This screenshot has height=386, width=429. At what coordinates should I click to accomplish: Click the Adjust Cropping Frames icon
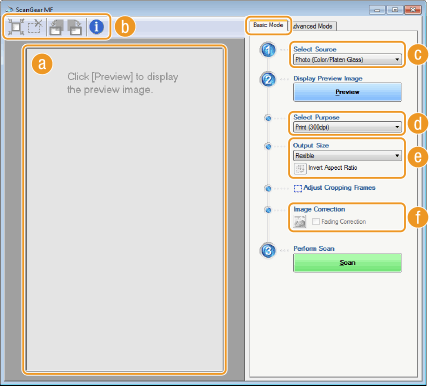[x=298, y=189]
